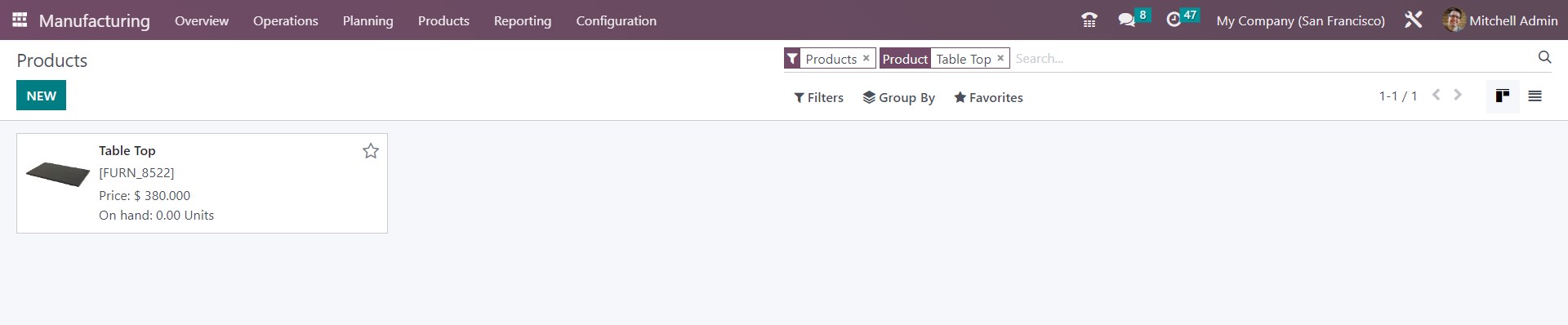The image size is (1568, 325).
Task: Remove the Products filter facet
Action: [866, 58]
